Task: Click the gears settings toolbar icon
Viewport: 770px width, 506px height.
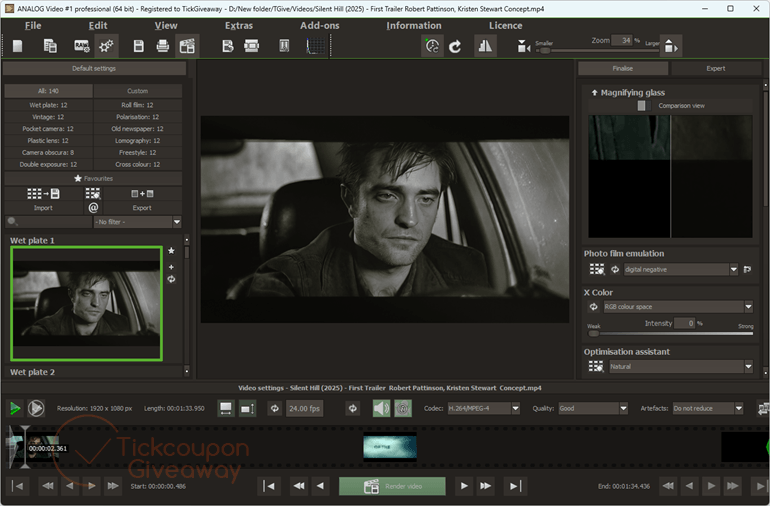Action: [106, 46]
